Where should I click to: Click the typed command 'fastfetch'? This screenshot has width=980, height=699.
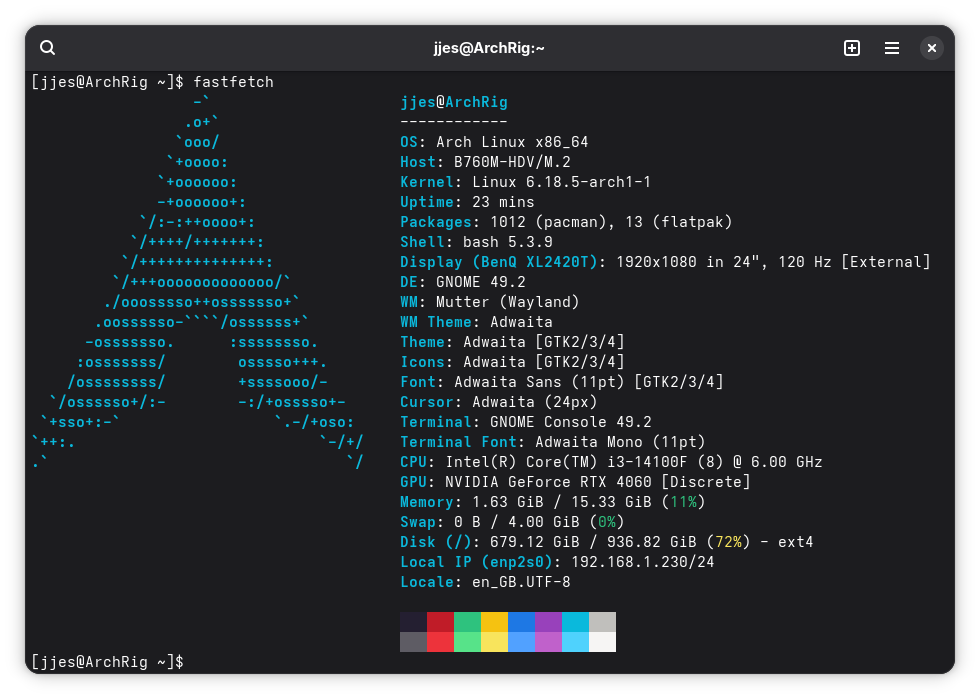tap(233, 82)
